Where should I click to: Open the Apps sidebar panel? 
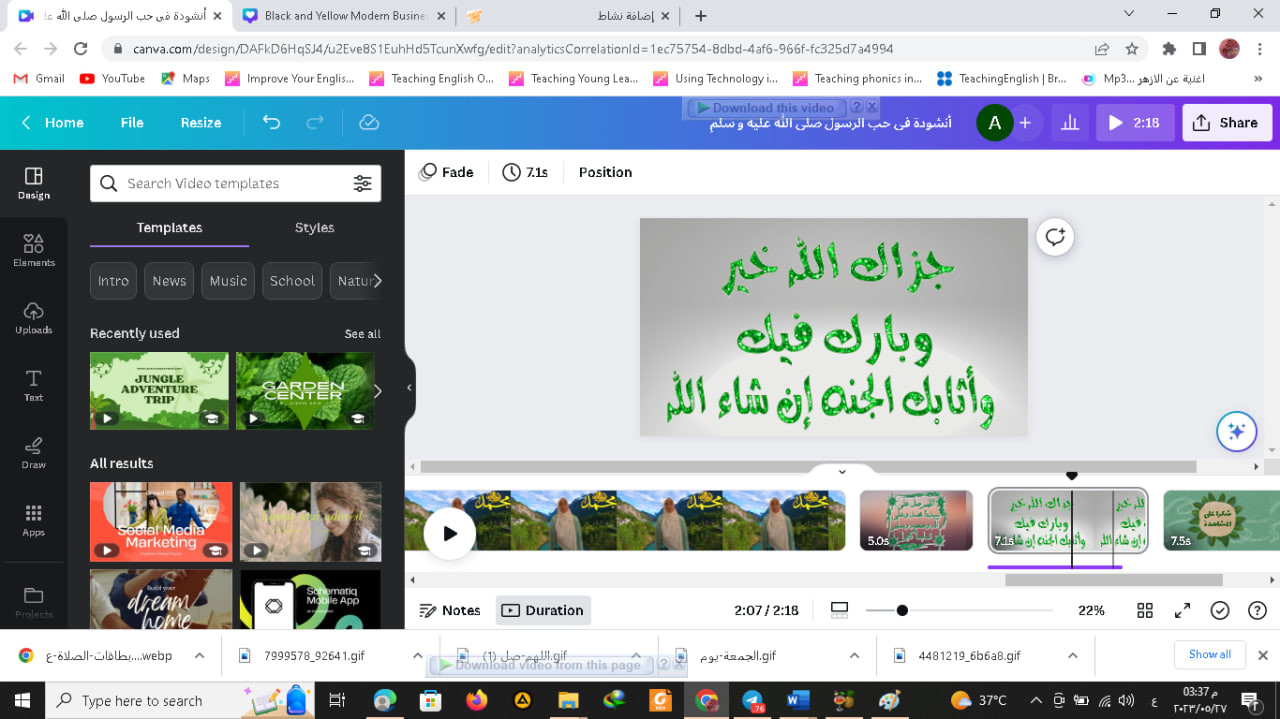click(33, 519)
